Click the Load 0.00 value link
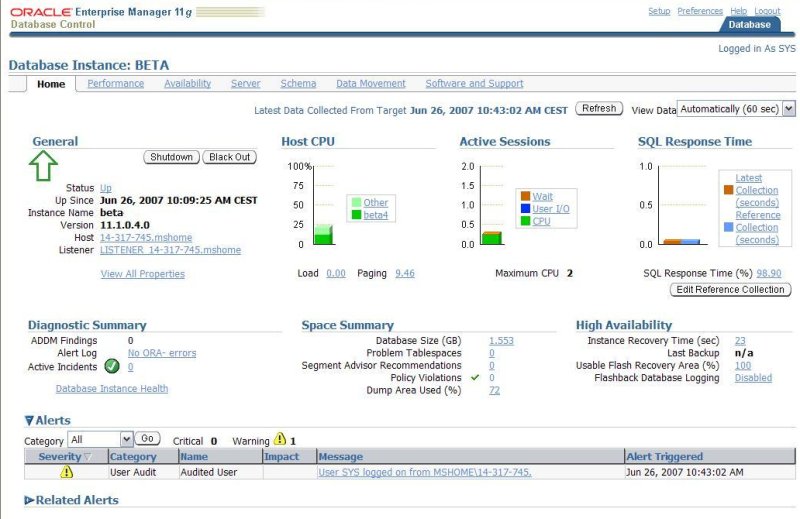 336,273
